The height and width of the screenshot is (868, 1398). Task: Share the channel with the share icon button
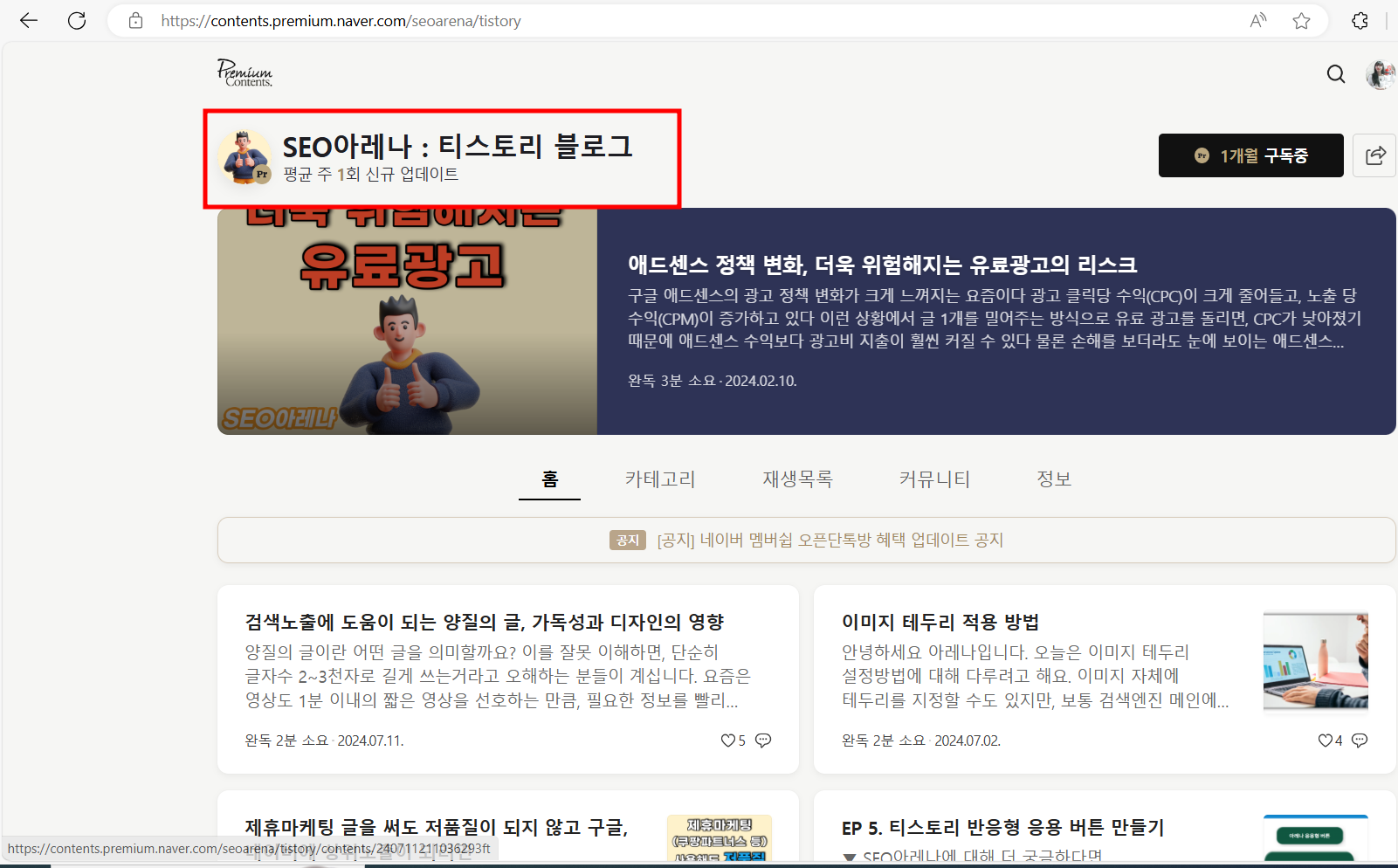click(x=1374, y=155)
